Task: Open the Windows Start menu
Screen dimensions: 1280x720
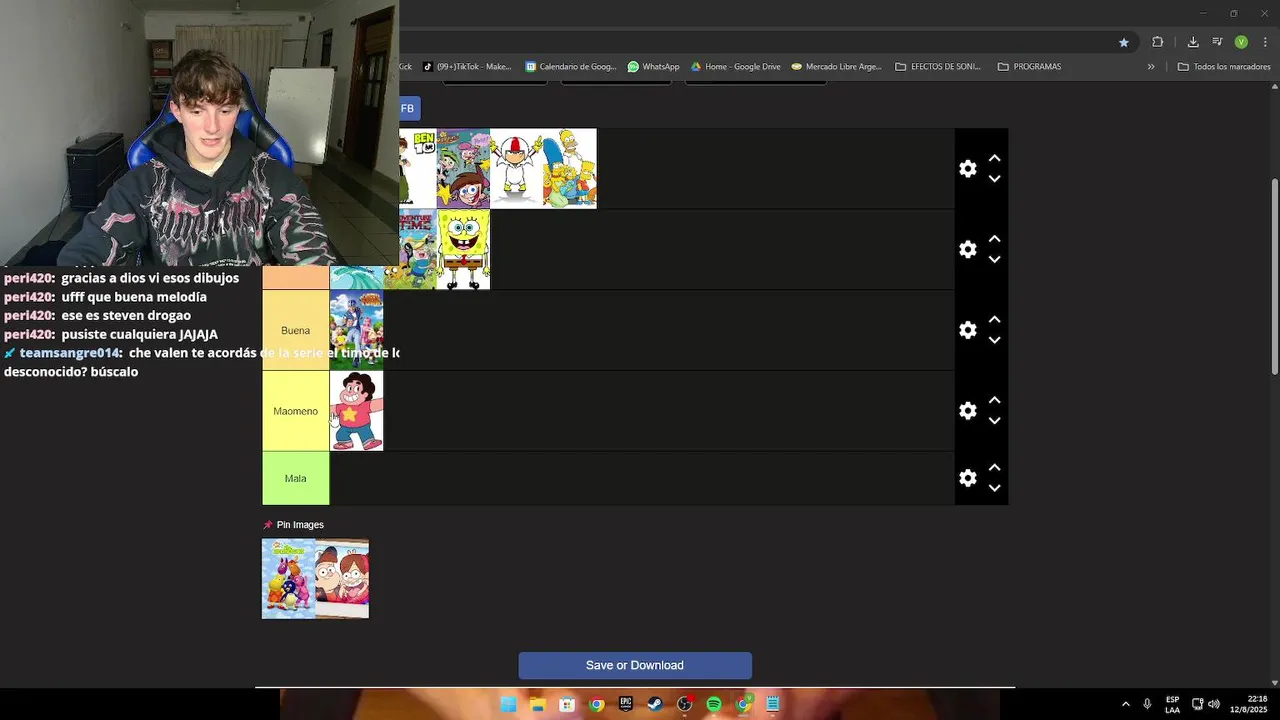Action: pyautogui.click(x=508, y=704)
